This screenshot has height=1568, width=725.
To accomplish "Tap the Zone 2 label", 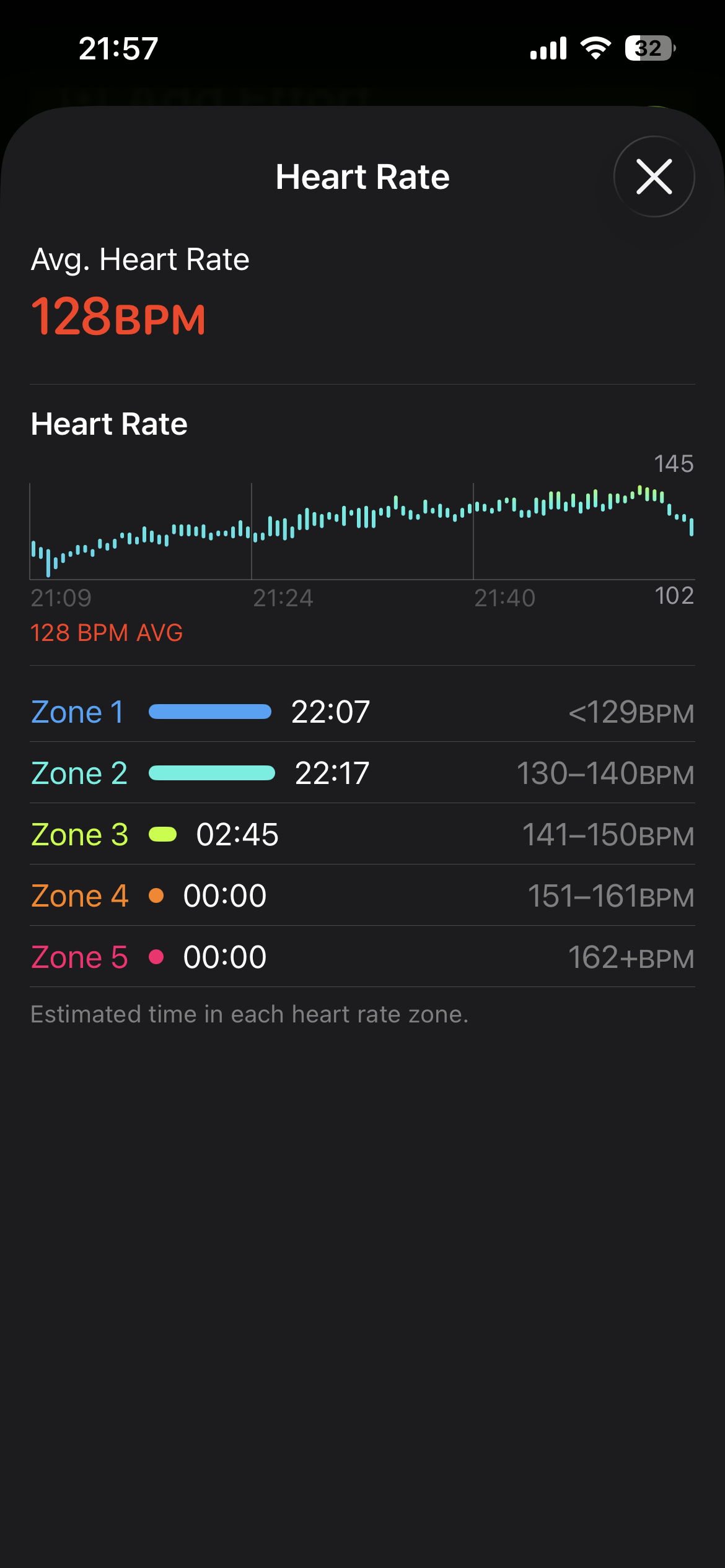I will pyautogui.click(x=79, y=773).
